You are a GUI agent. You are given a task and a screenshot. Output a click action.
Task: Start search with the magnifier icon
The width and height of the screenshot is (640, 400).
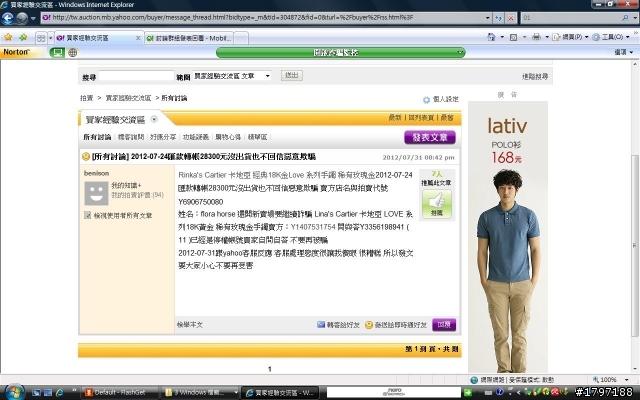[625, 18]
